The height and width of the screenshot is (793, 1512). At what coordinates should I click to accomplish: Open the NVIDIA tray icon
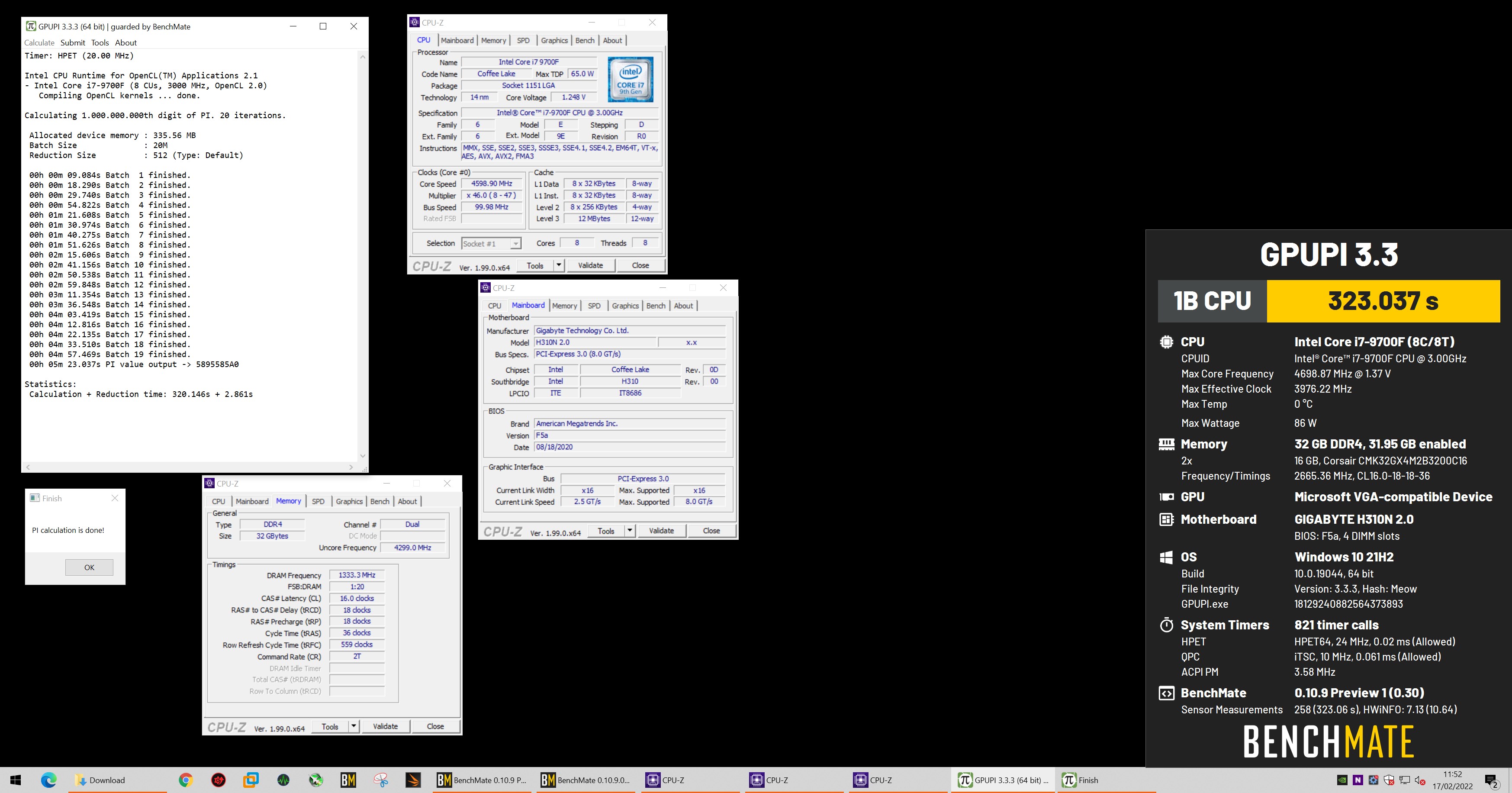point(1342,780)
